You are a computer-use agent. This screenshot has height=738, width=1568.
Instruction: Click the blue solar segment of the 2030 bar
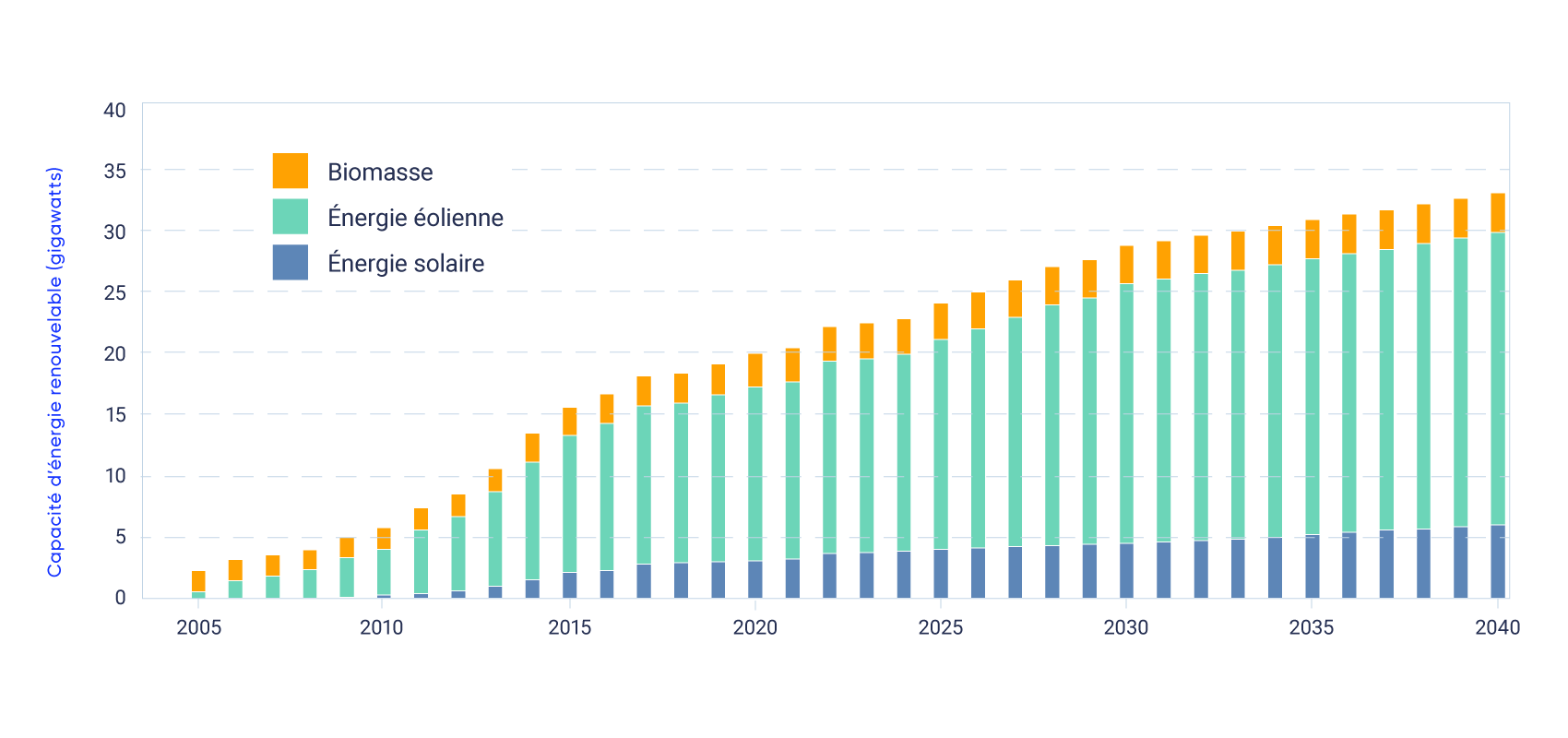[1126, 570]
